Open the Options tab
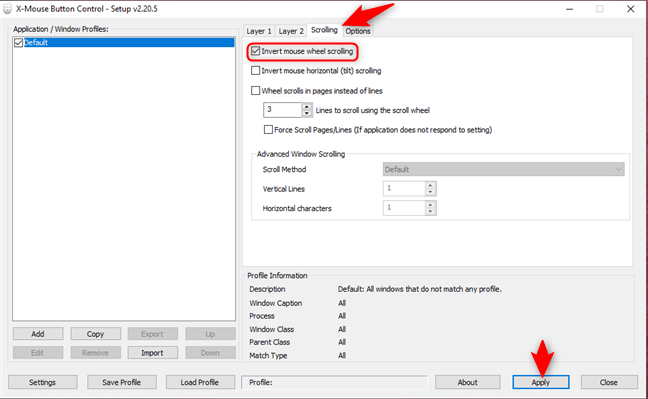 (358, 31)
